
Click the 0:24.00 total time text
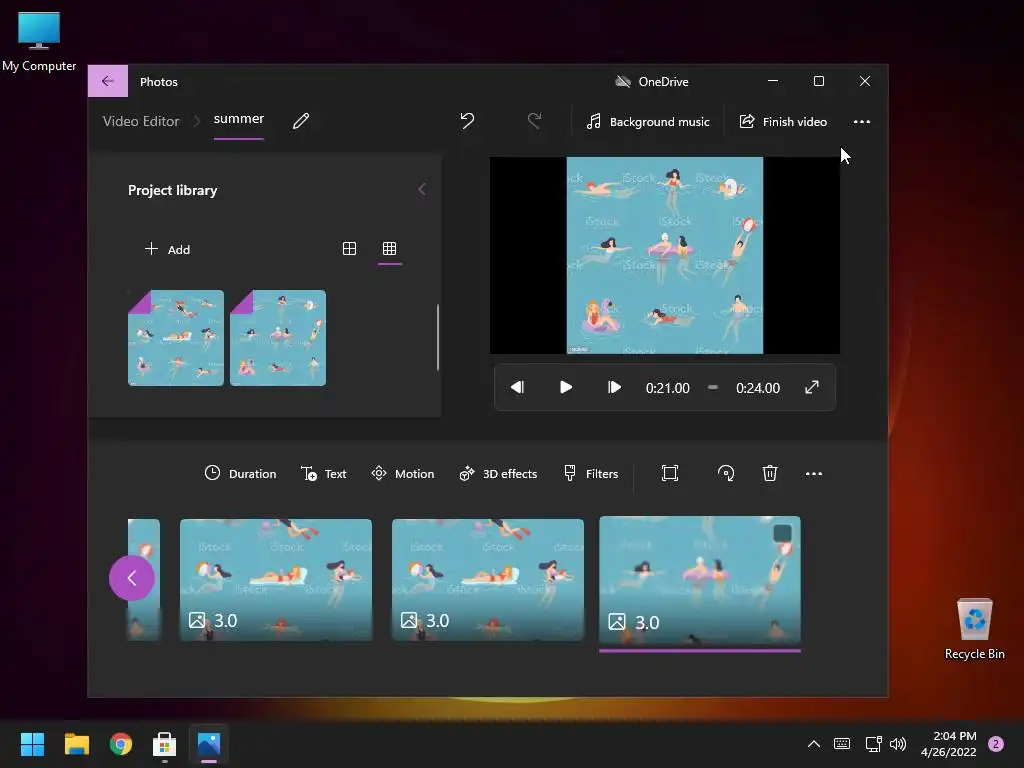tap(758, 388)
